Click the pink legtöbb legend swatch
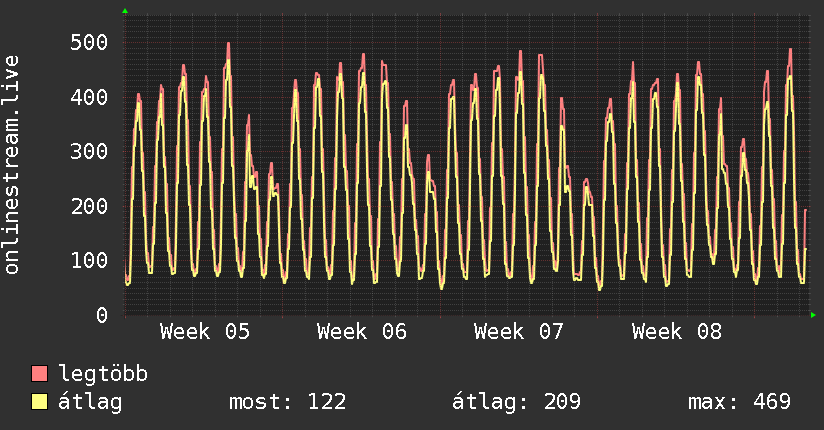This screenshot has height=430, width=824. pos(39,374)
